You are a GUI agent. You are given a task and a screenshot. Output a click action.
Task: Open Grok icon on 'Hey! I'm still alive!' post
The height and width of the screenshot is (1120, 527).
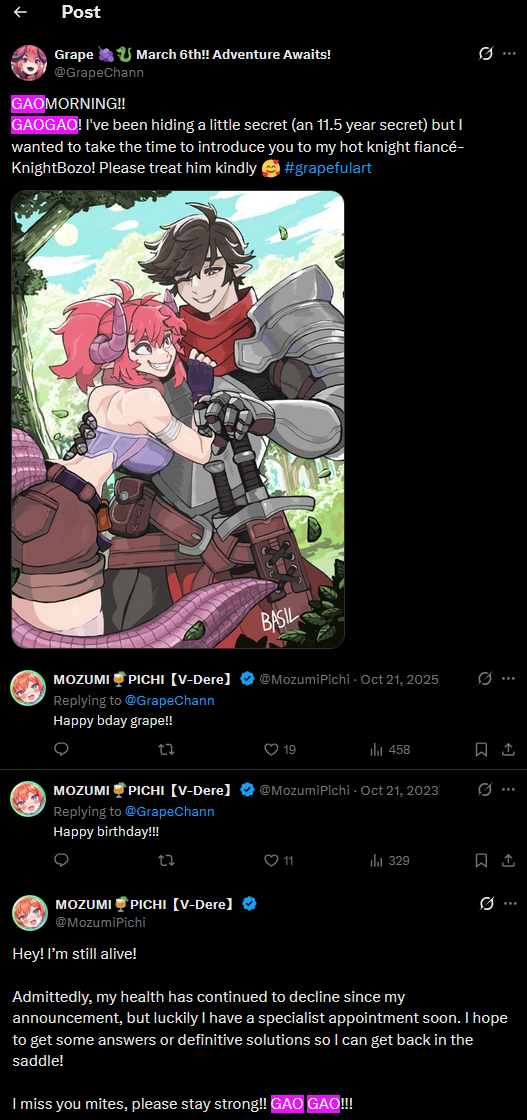[486, 904]
